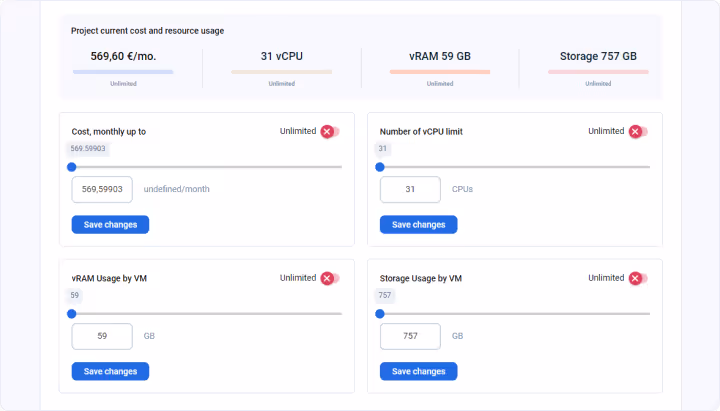The width and height of the screenshot is (720, 411).
Task: Click the 'vRAM Usage by VM' label
Action: [109, 278]
